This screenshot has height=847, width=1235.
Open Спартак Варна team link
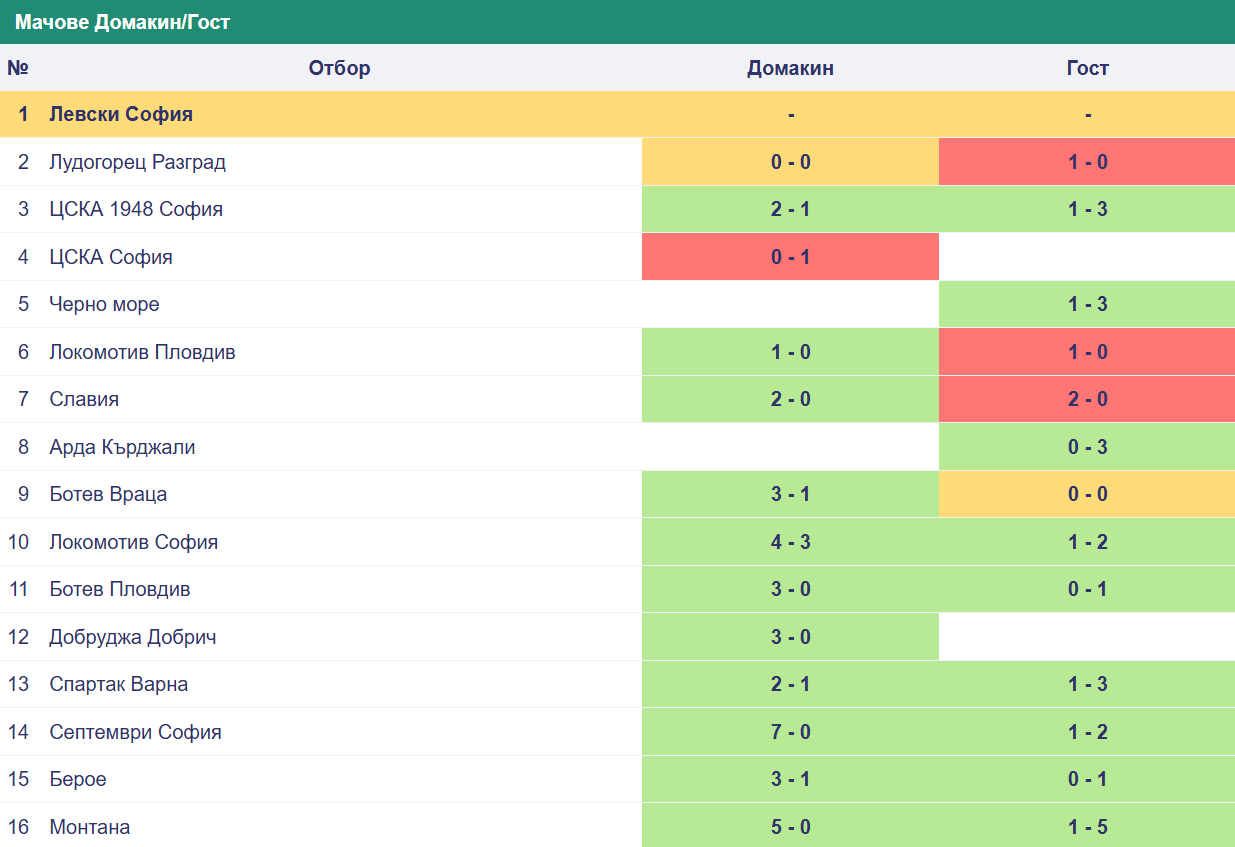(x=119, y=684)
